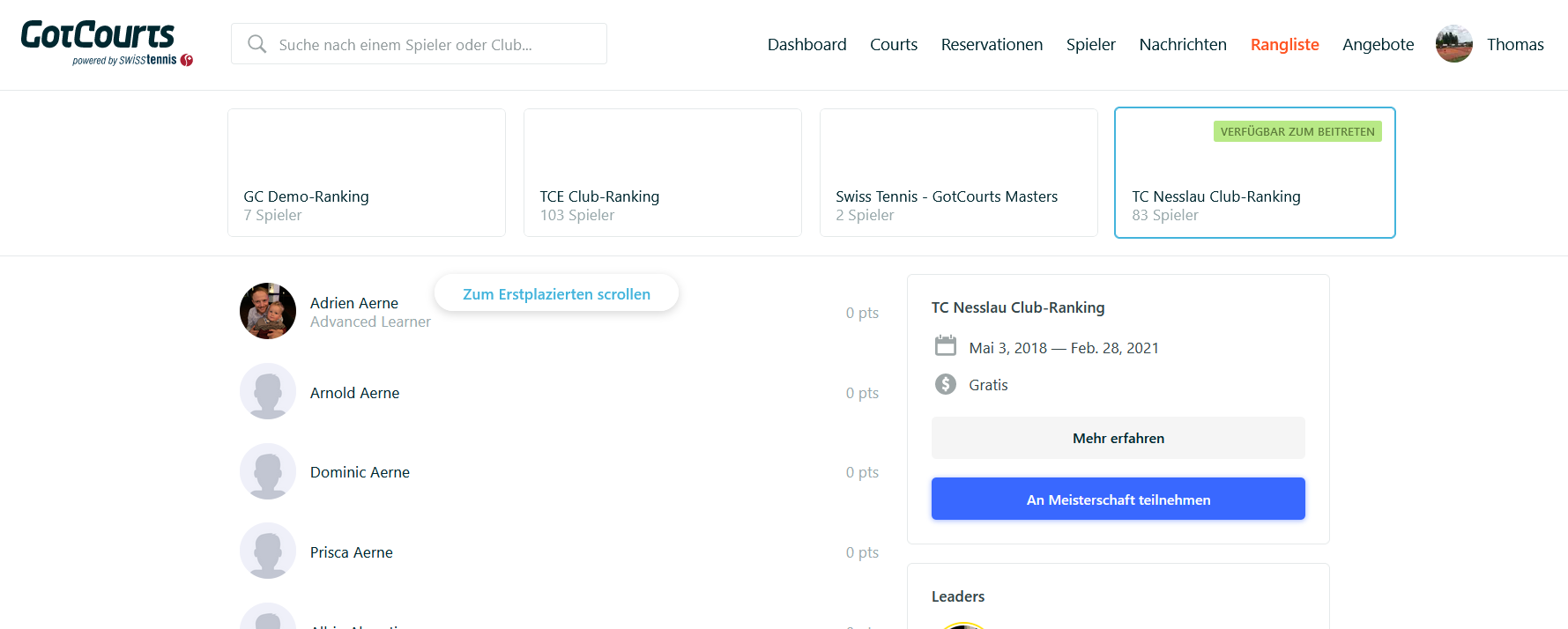
Task: Click Dominic Aerne's 0 pts score
Action: (862, 472)
